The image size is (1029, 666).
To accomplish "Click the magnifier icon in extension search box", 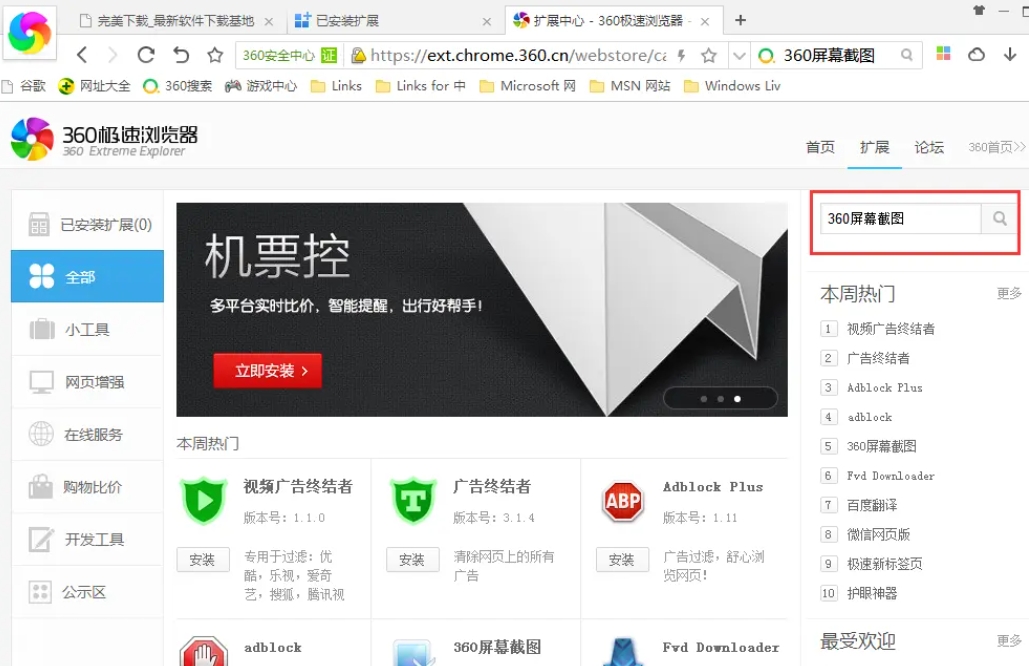I will [x=999, y=218].
